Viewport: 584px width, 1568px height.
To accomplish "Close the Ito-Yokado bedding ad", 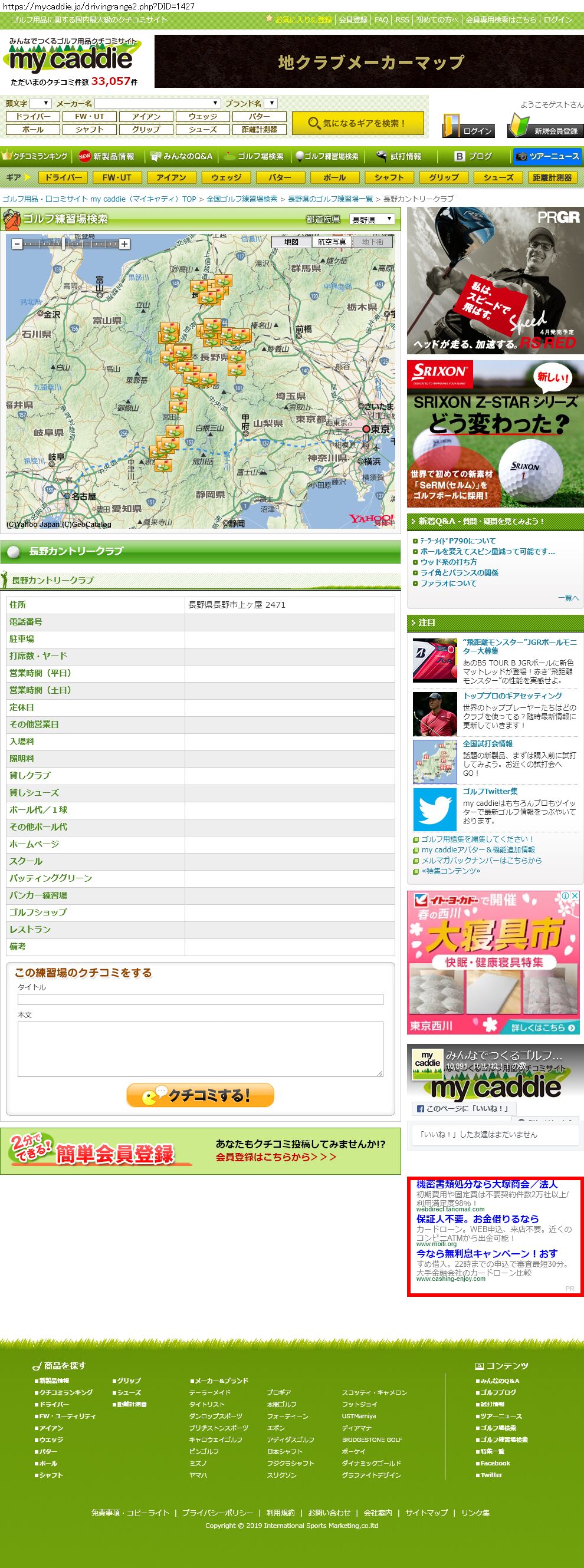I will pyautogui.click(x=574, y=895).
